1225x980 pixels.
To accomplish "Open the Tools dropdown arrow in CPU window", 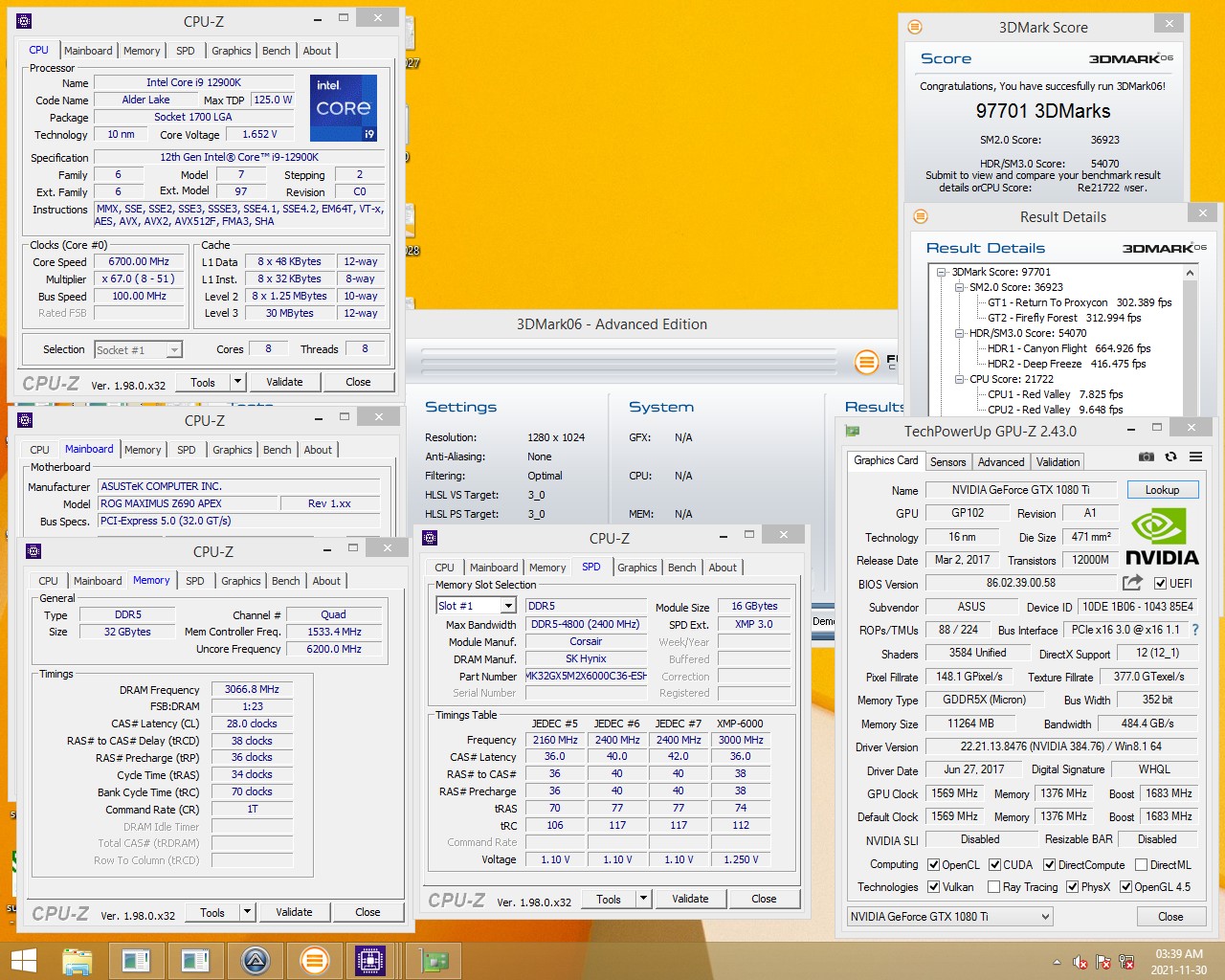I will [237, 382].
